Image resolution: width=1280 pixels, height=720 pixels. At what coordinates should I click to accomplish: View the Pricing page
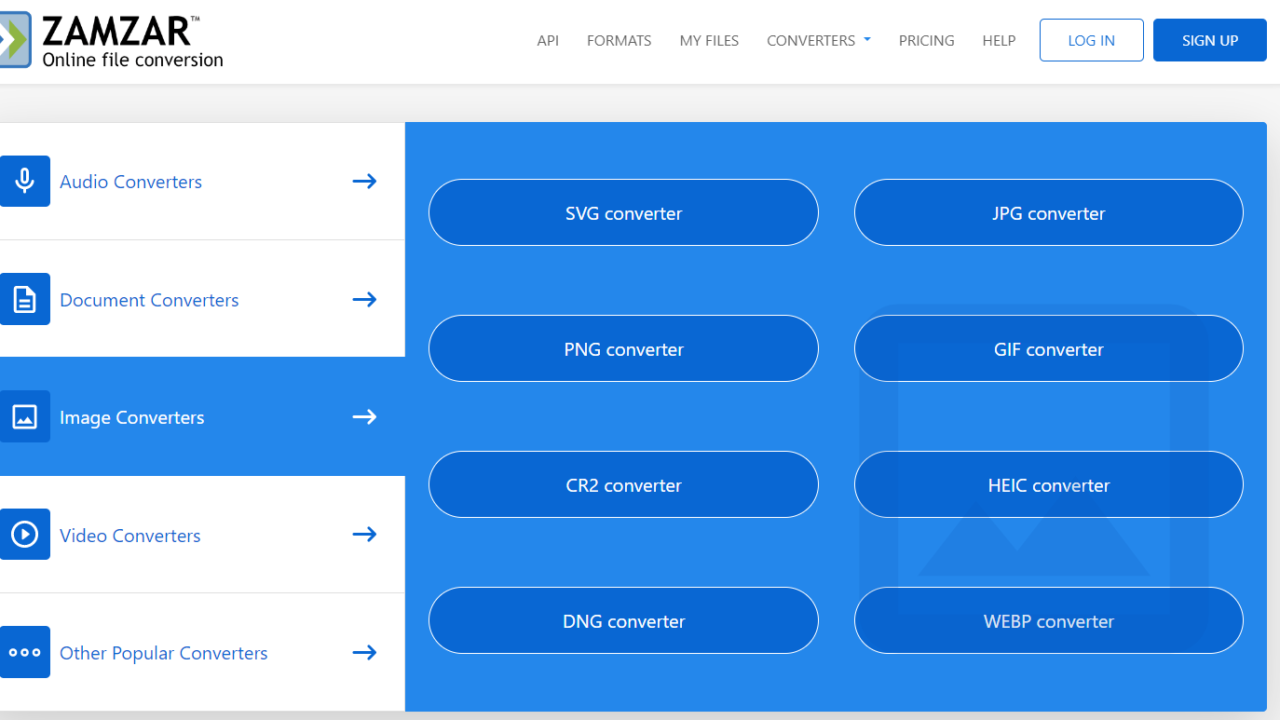click(926, 41)
